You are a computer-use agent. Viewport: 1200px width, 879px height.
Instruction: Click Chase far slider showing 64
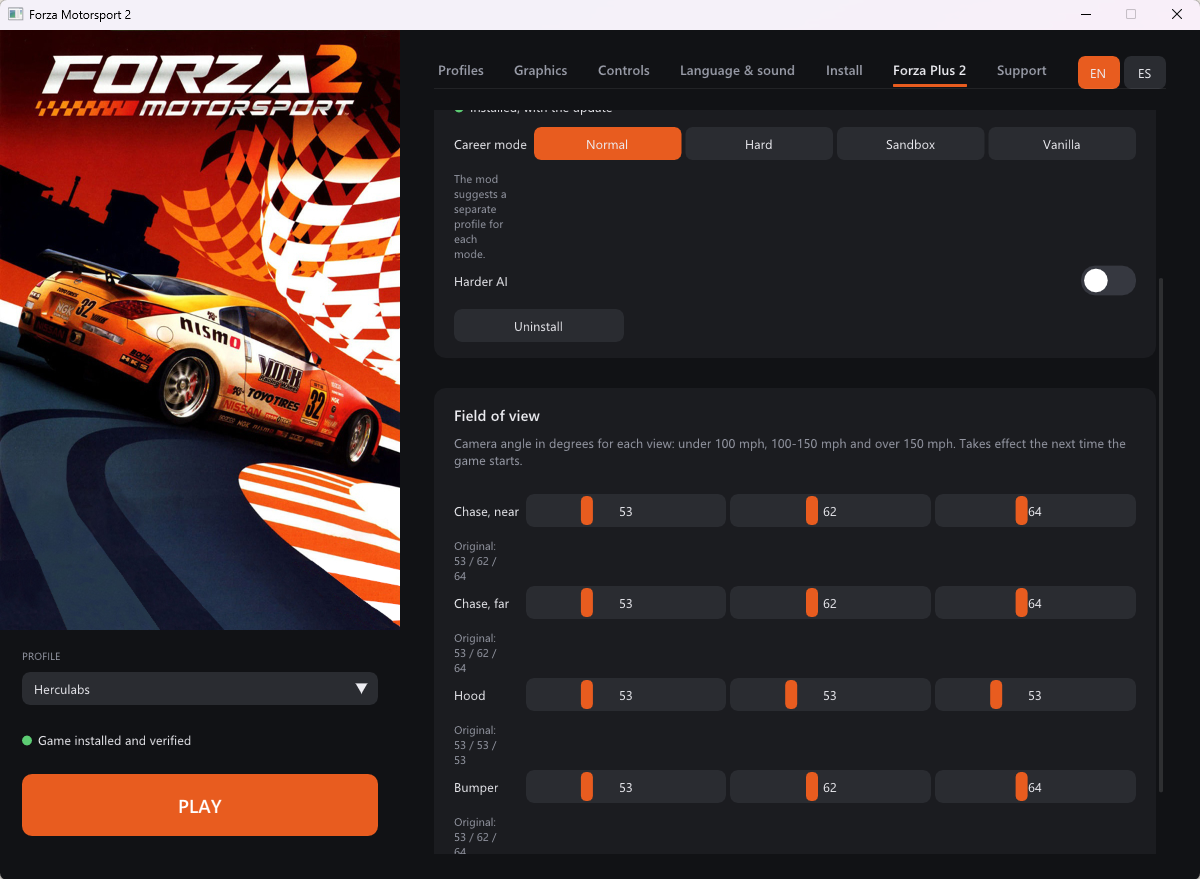click(x=1035, y=603)
